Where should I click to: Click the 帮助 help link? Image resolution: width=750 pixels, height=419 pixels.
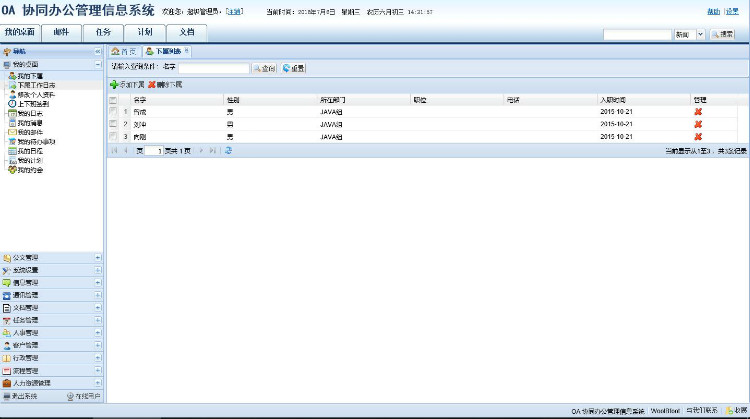712,12
